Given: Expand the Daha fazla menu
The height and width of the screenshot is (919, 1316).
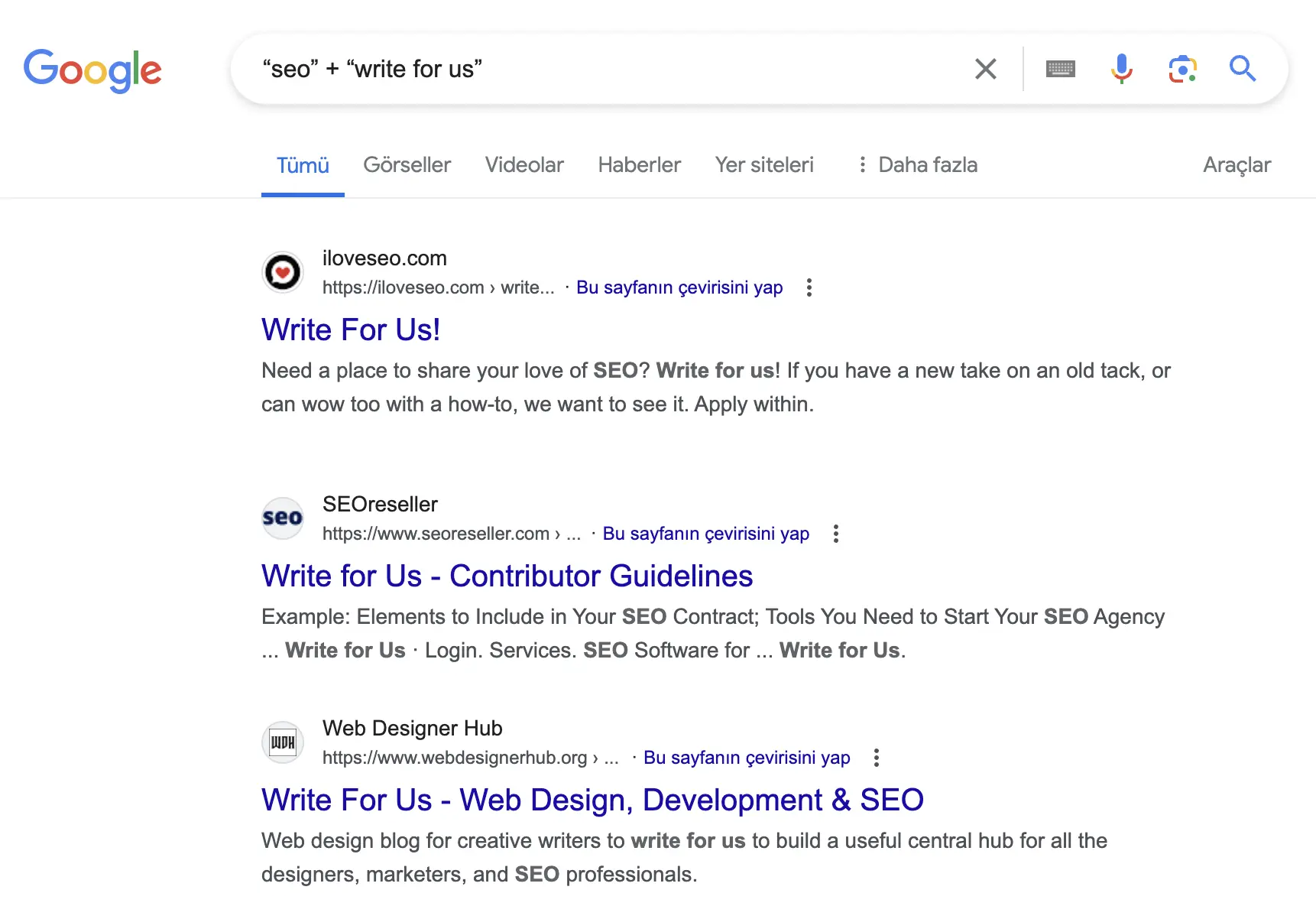Looking at the screenshot, I should (917, 165).
